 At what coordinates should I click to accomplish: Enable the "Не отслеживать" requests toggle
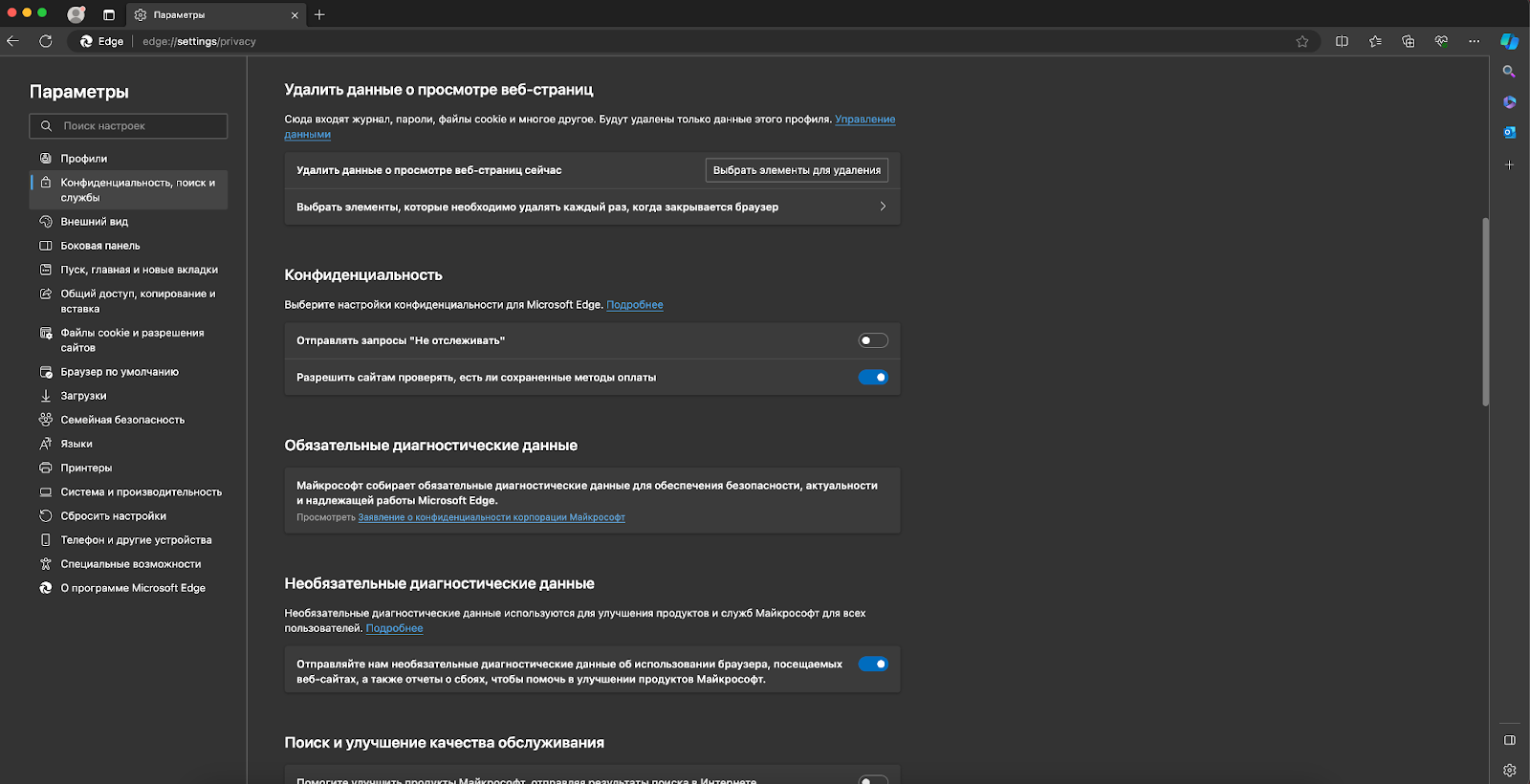[x=872, y=340]
